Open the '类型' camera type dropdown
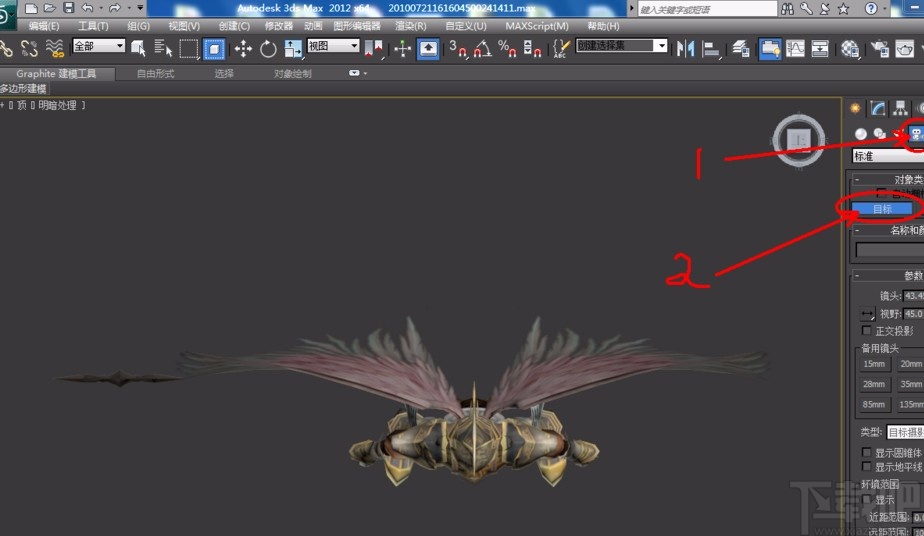The height and width of the screenshot is (536, 924). point(905,432)
